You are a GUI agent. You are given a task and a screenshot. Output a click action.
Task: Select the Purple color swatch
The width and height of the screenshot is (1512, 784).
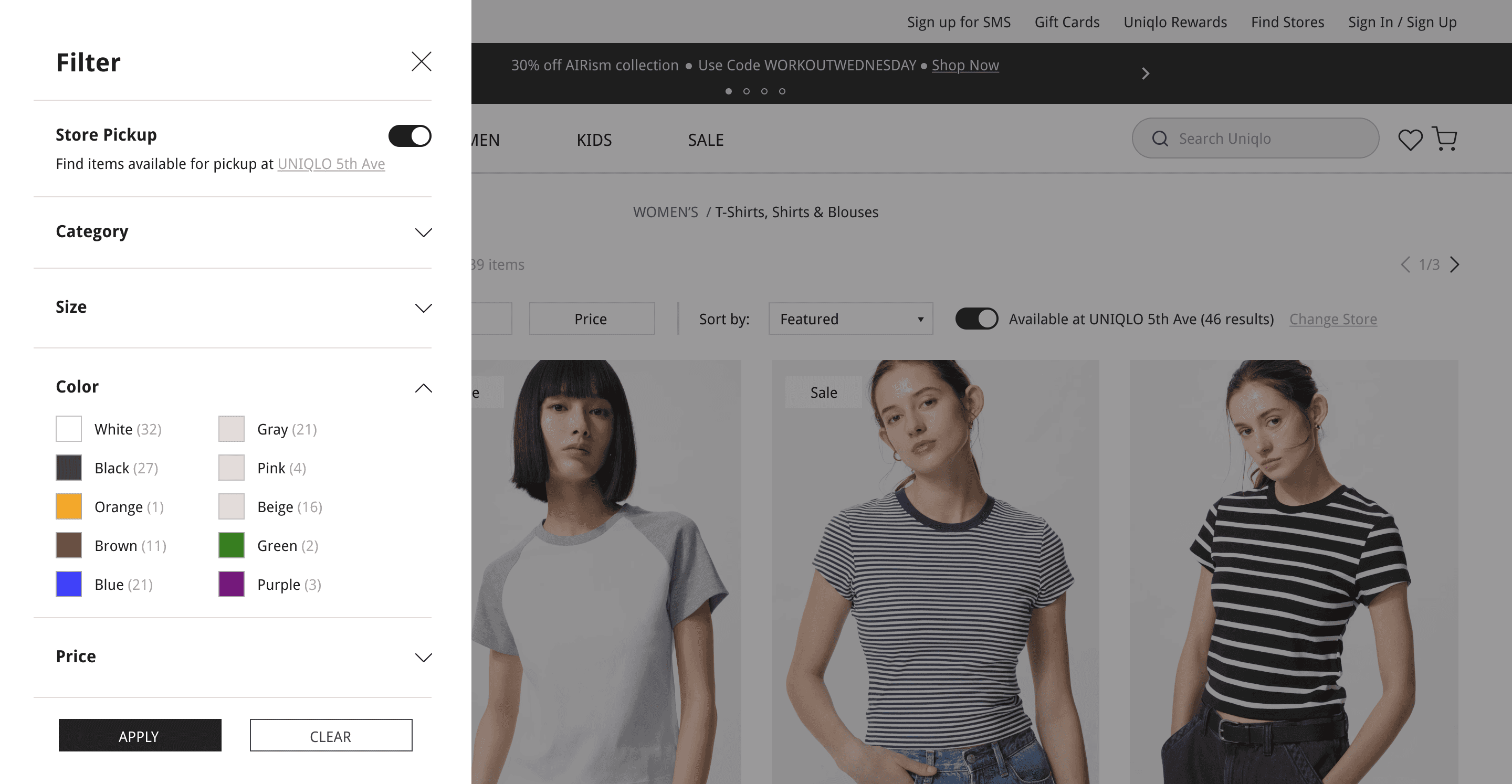(x=231, y=585)
